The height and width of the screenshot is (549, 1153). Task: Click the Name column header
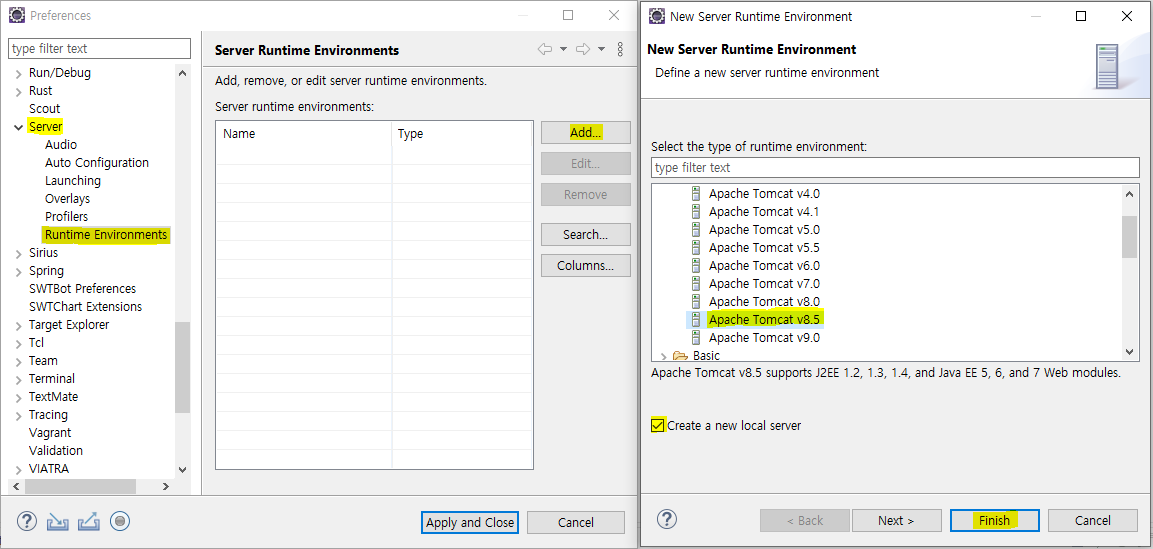304,134
